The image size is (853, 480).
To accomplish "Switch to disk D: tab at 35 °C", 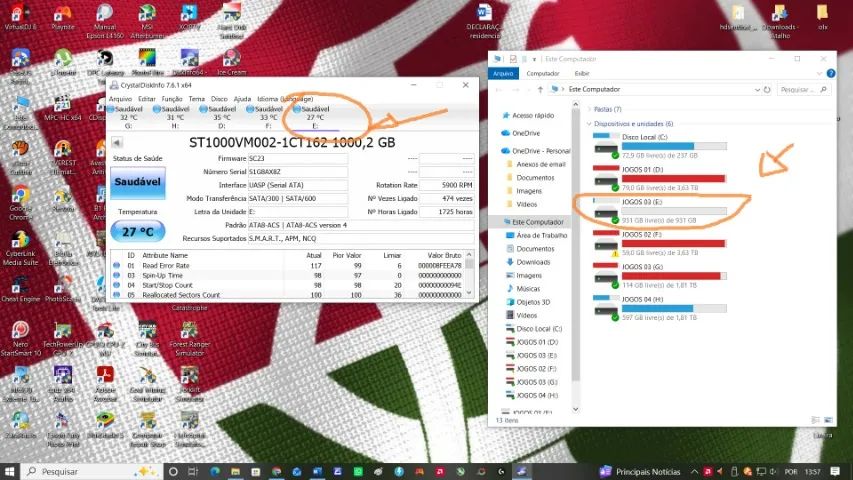I will pyautogui.click(x=221, y=117).
